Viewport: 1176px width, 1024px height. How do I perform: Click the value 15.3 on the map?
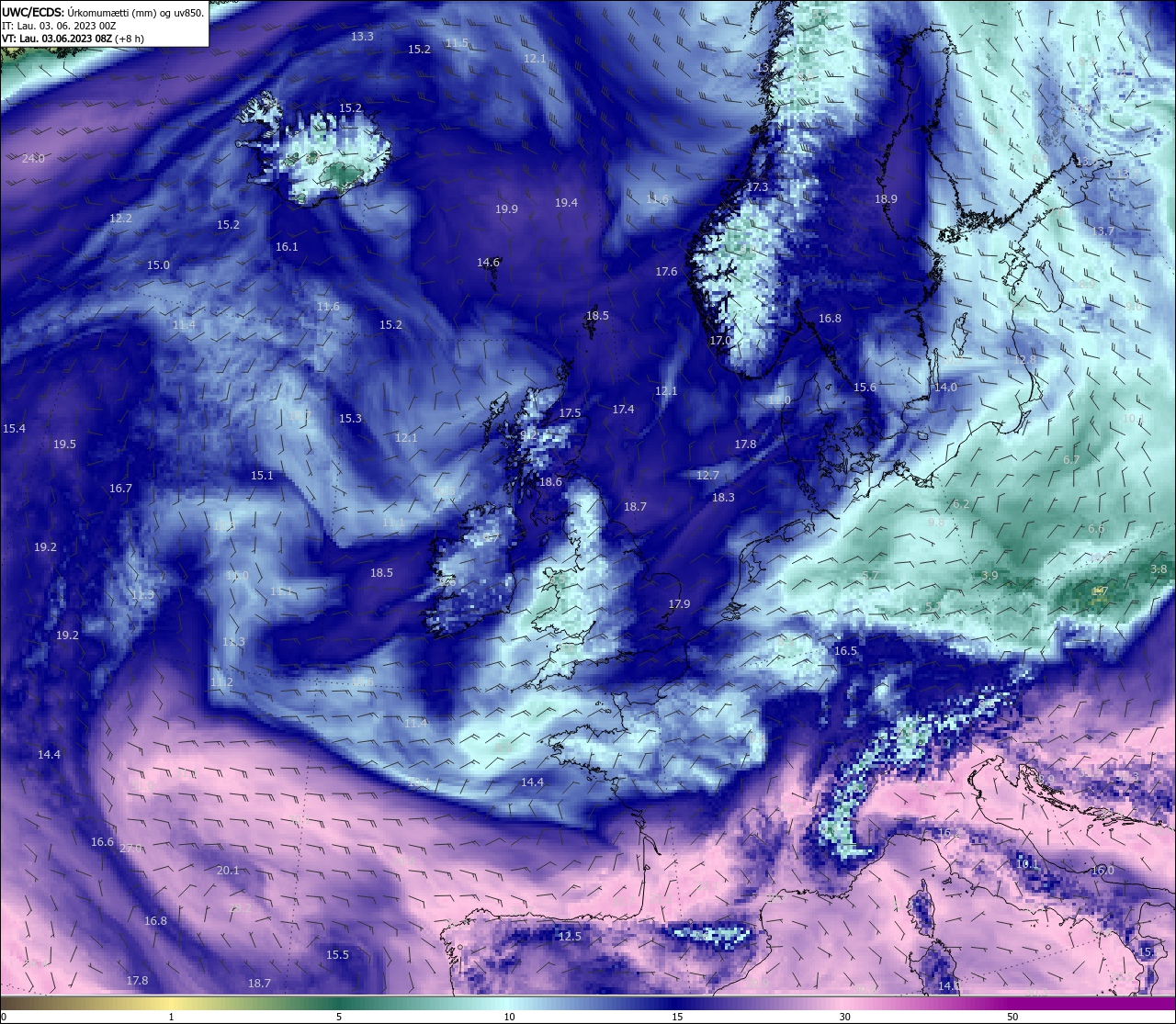pyautogui.click(x=350, y=419)
